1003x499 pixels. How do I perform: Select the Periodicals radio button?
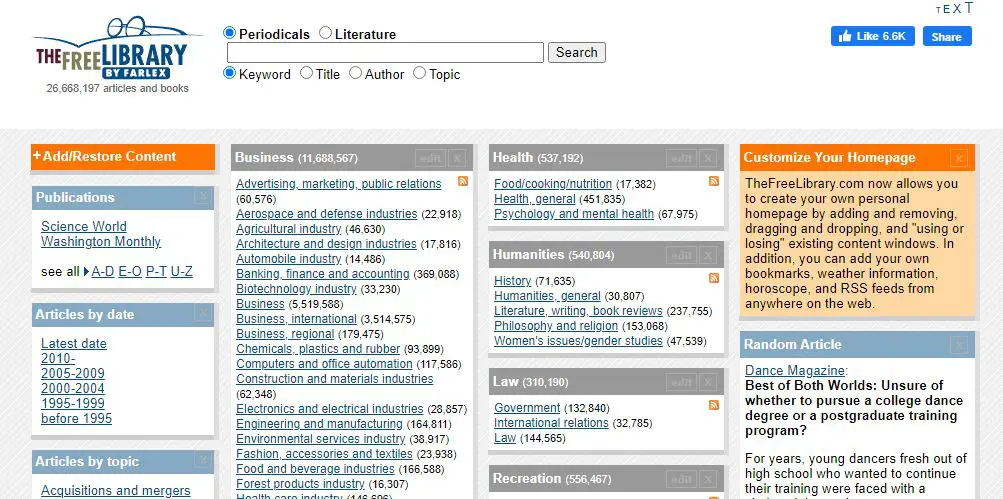[x=229, y=33]
